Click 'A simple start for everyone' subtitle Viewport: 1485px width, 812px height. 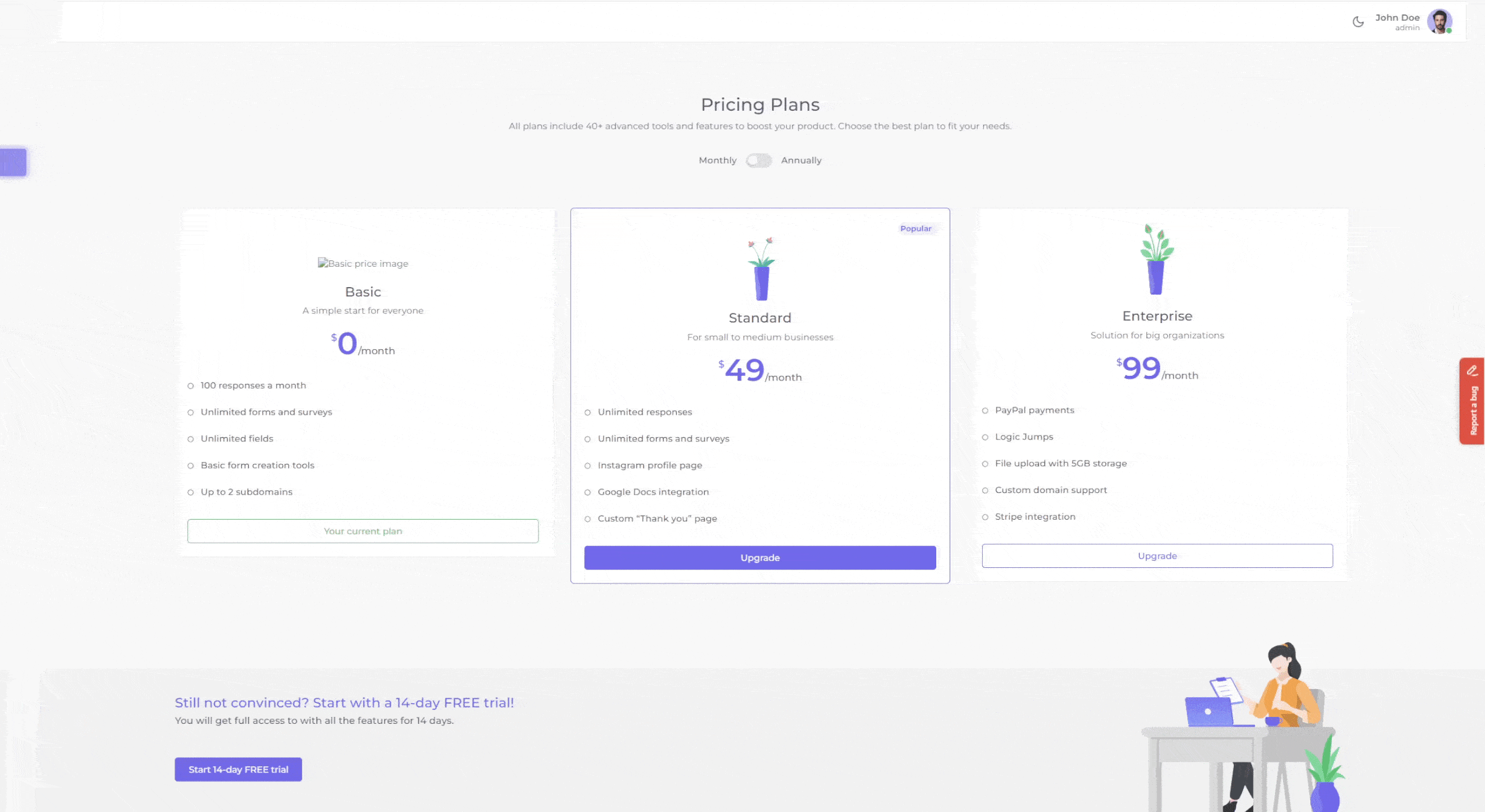pyautogui.click(x=363, y=311)
